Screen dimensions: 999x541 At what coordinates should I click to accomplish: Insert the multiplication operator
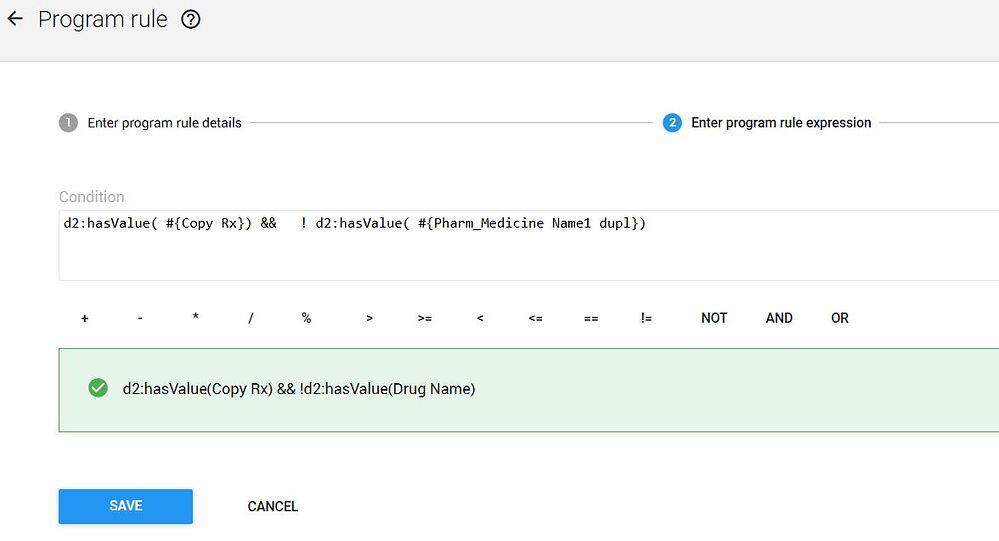coord(196,318)
